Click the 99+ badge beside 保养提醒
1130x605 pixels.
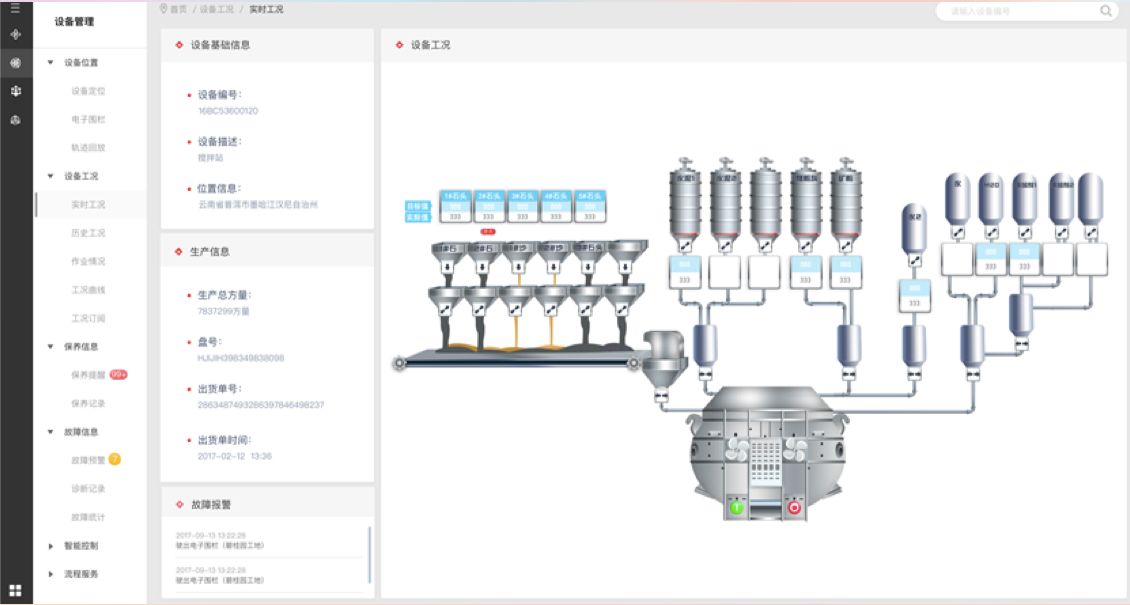point(119,375)
